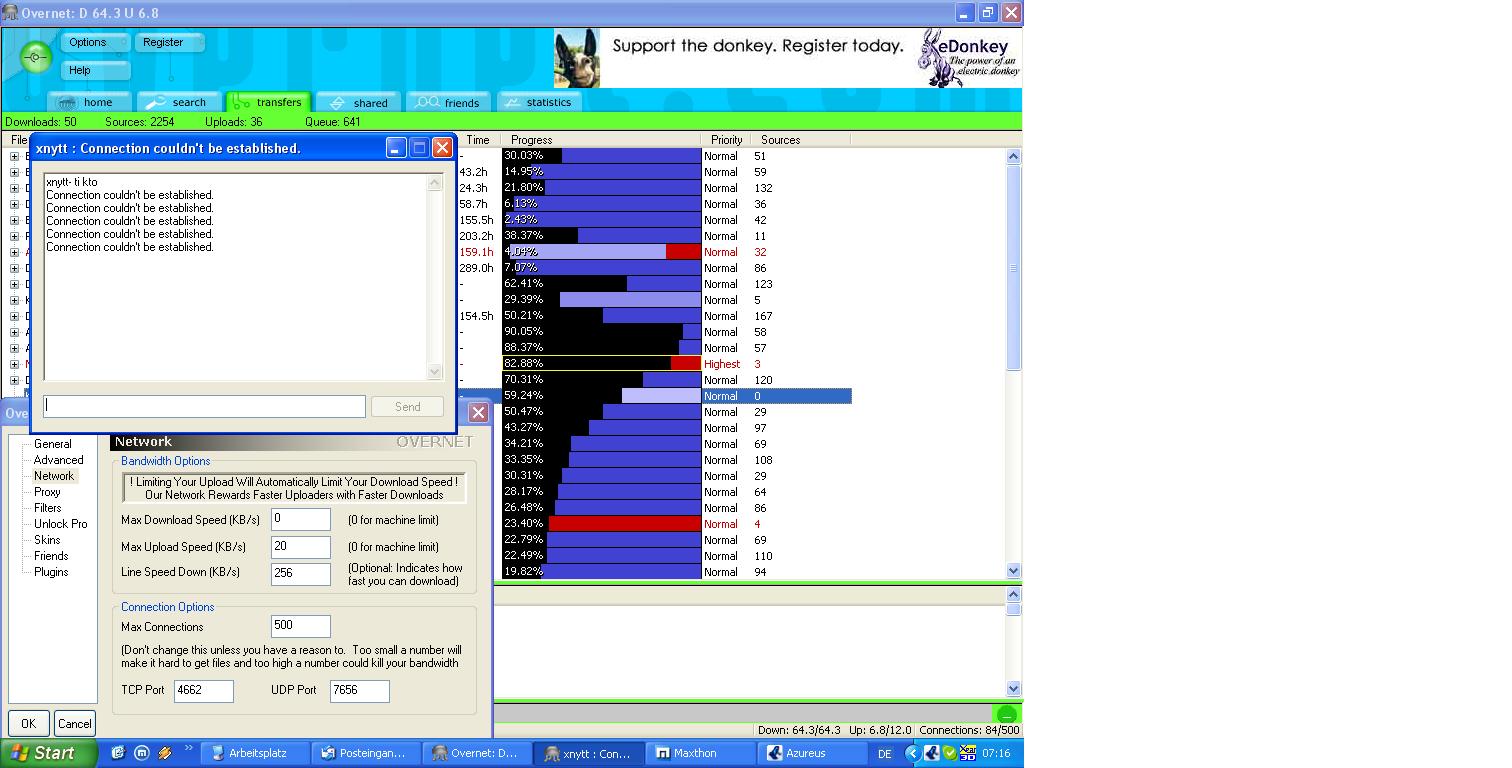The width and height of the screenshot is (1512, 768).
Task: Select General in the options tree
Action: click(x=53, y=444)
